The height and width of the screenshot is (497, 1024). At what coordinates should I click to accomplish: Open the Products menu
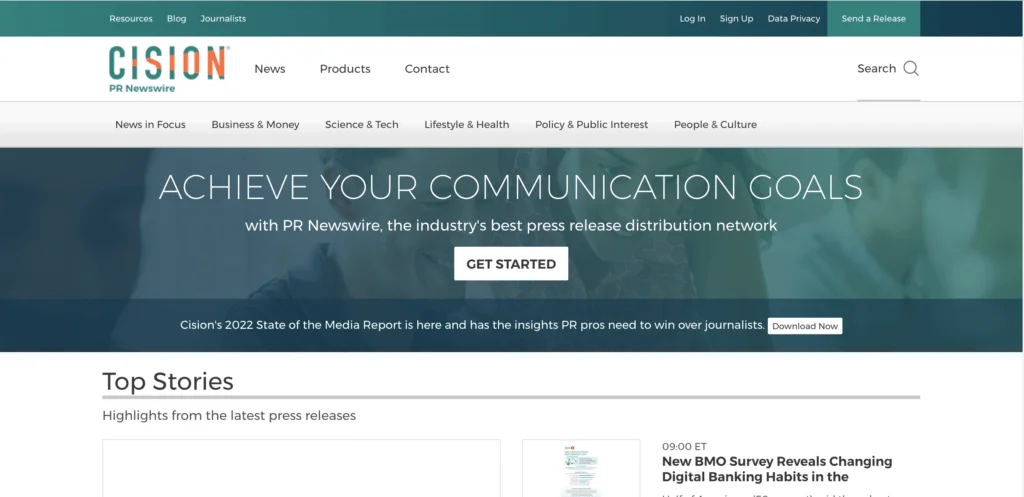pos(345,69)
